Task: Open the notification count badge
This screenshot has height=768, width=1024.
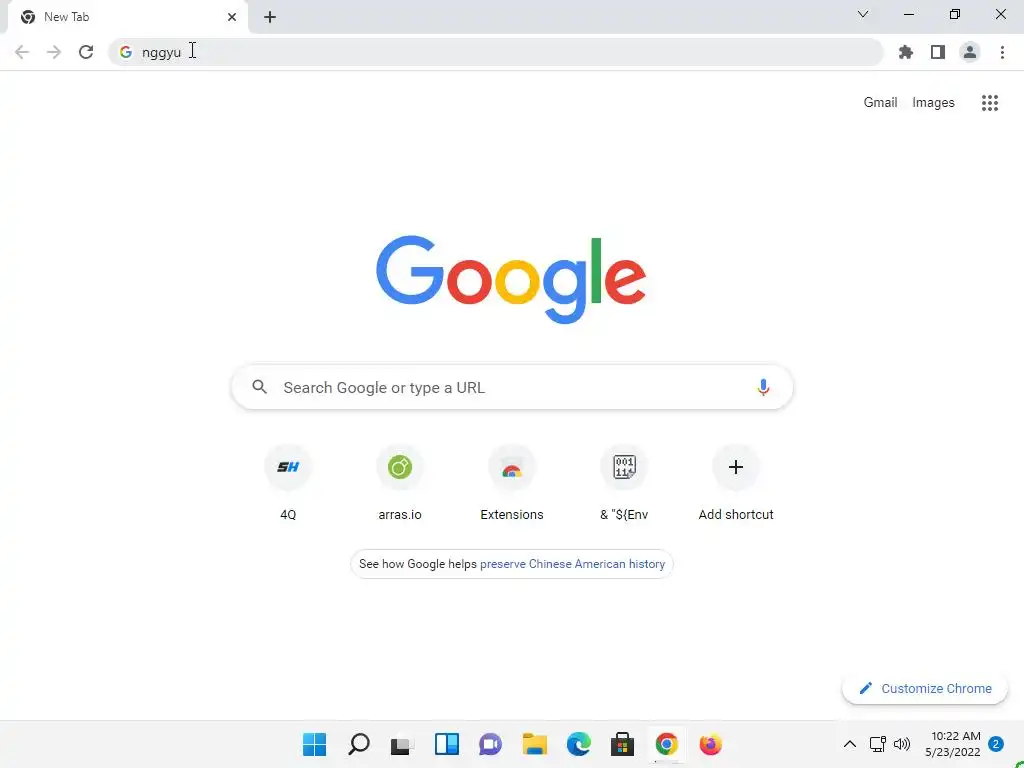Action: (x=996, y=744)
